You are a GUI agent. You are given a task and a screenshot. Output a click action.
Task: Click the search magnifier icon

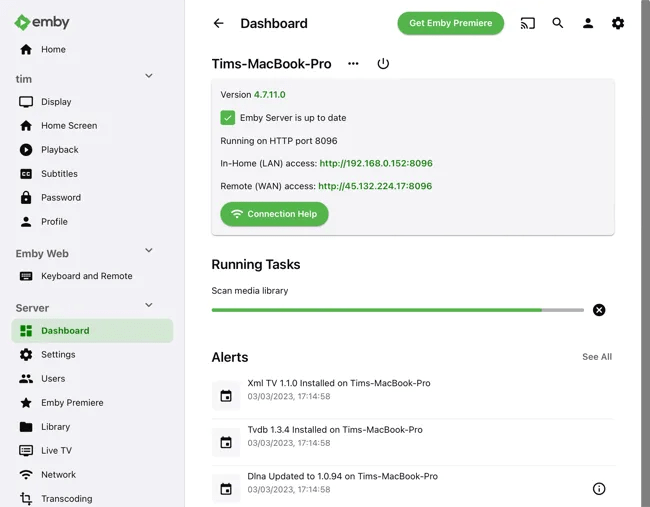click(558, 23)
